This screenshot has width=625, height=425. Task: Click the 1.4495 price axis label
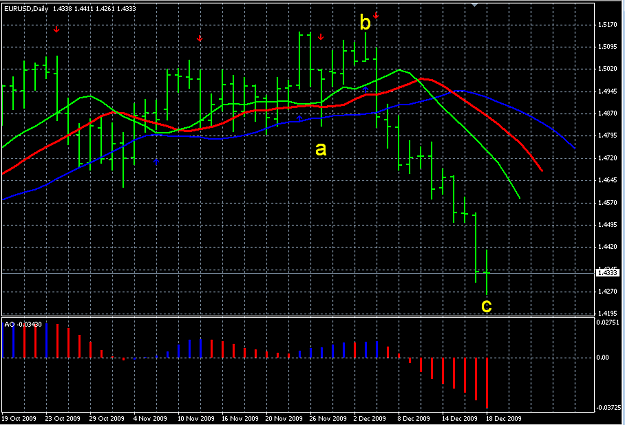607,224
